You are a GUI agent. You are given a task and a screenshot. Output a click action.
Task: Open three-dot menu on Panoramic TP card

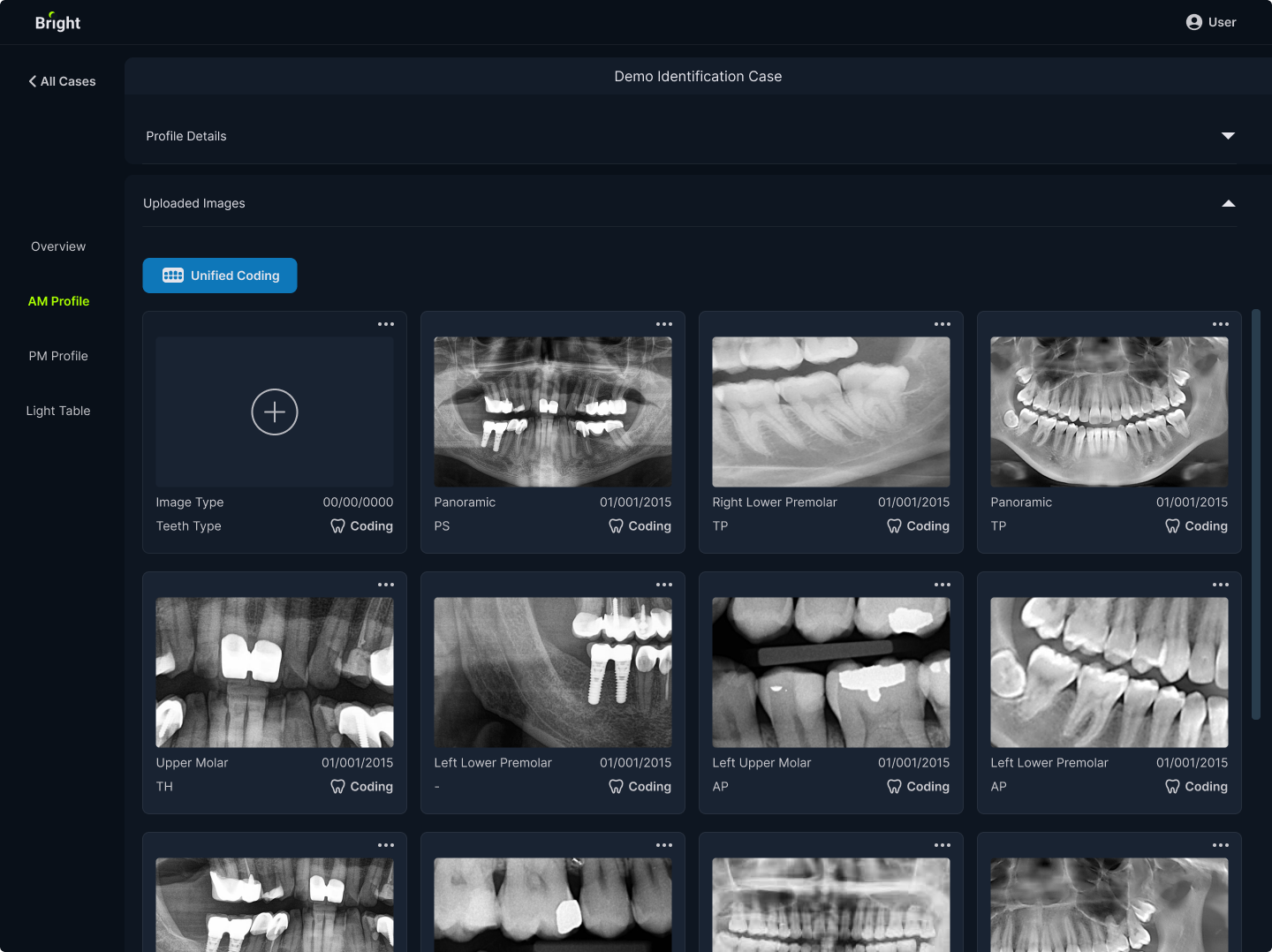point(1221,324)
